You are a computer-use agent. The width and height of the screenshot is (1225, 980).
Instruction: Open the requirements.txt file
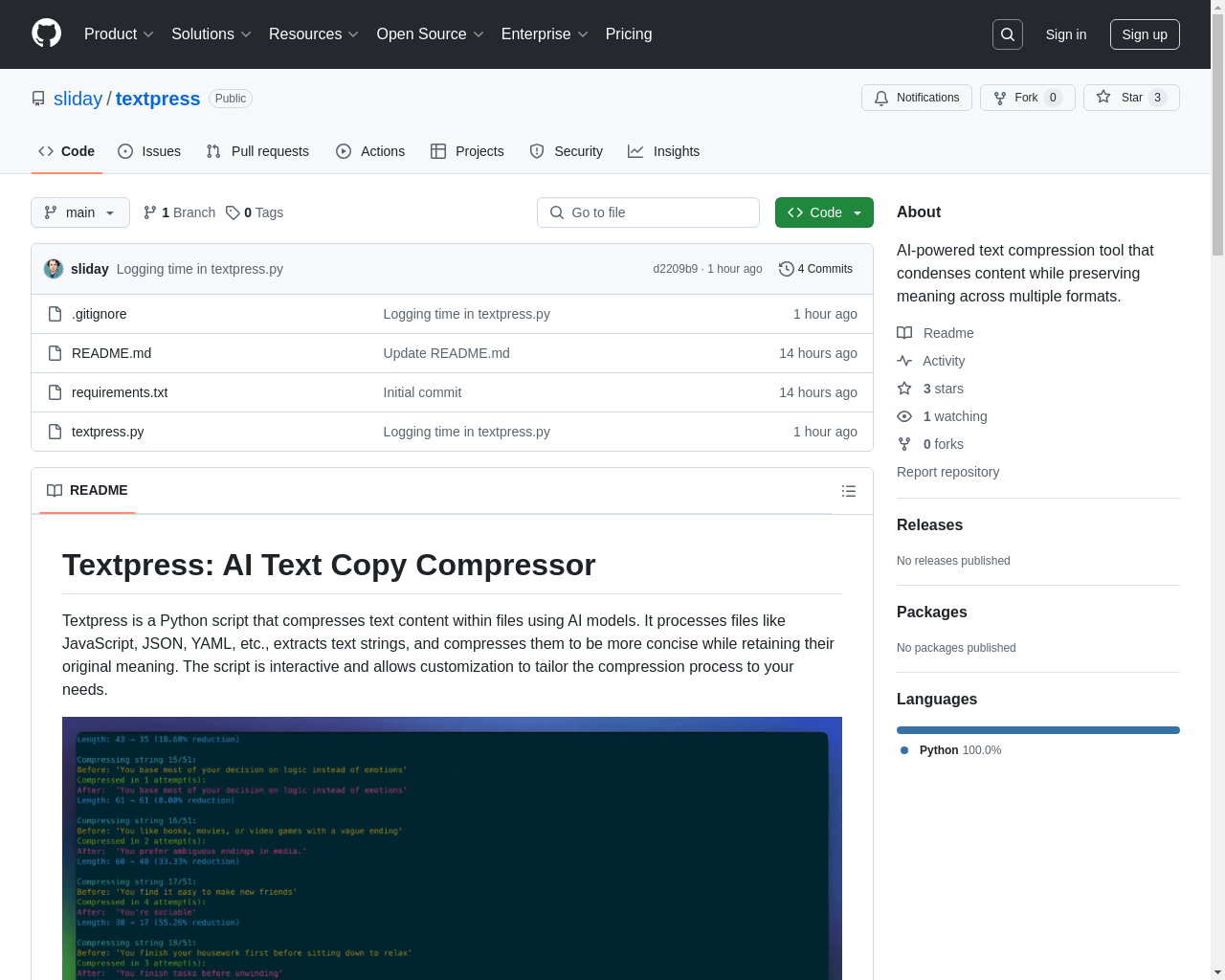[120, 392]
